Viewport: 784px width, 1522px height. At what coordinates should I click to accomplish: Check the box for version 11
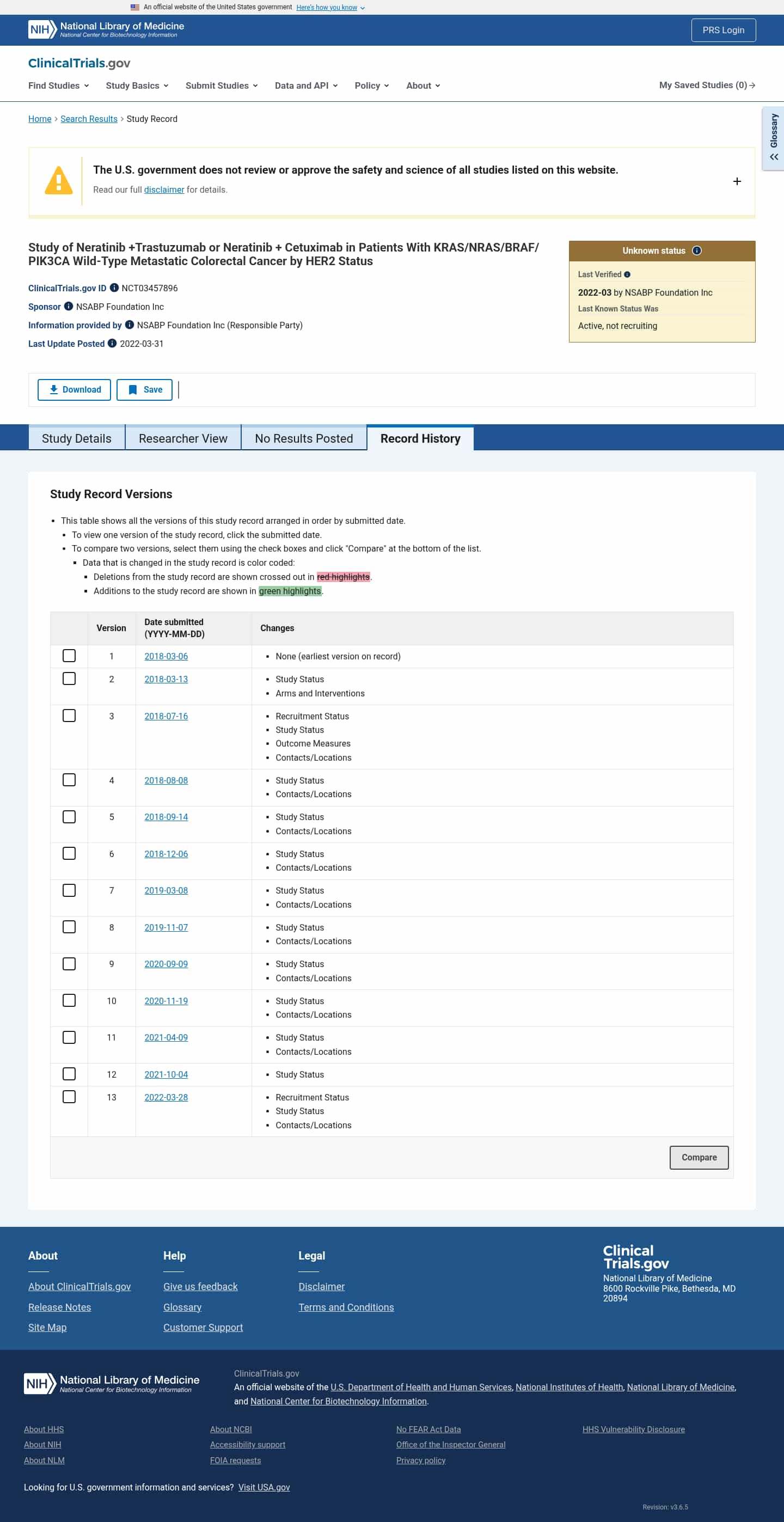(69, 1037)
